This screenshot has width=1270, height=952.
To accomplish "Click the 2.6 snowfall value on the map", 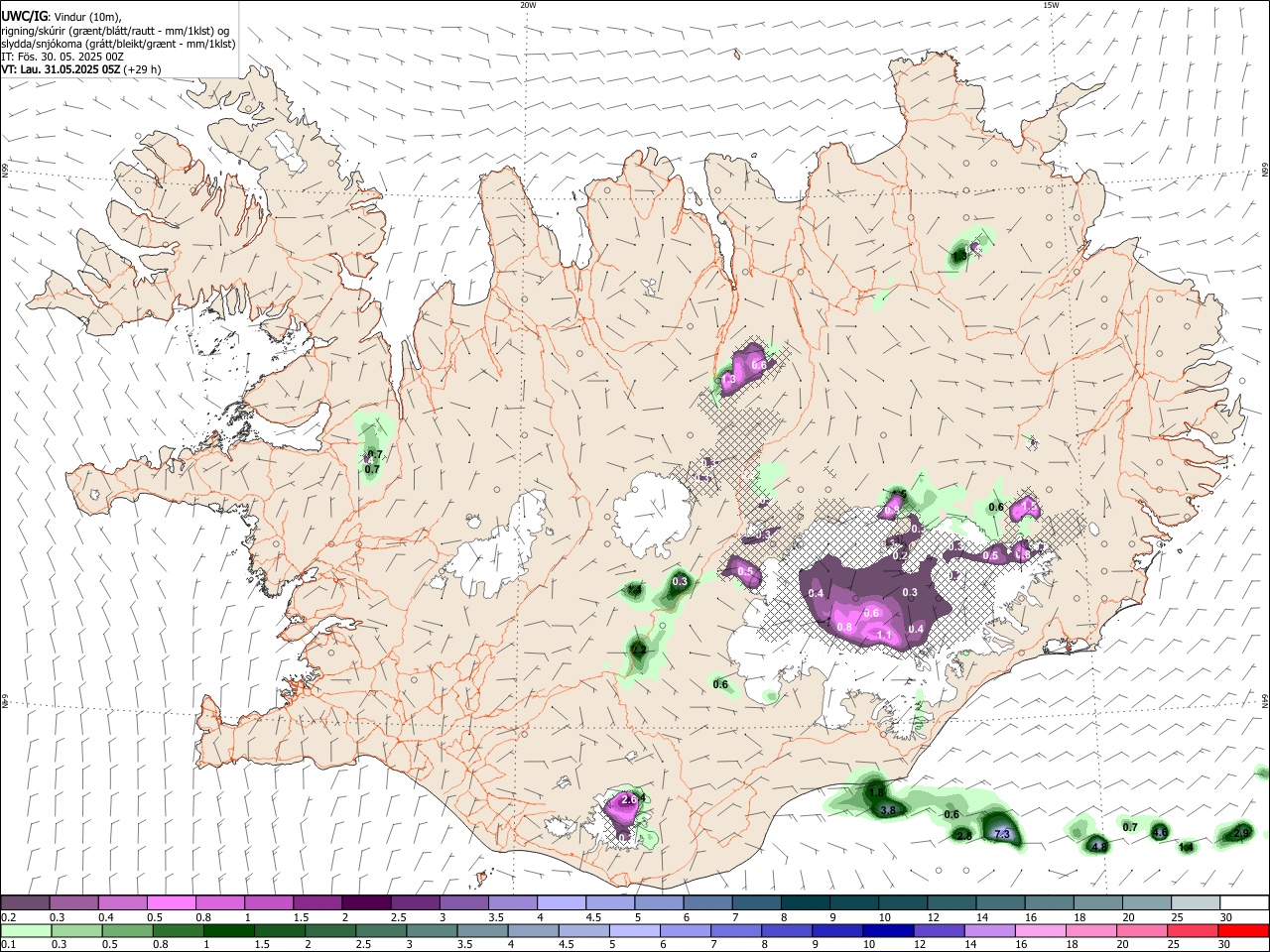I will (628, 799).
